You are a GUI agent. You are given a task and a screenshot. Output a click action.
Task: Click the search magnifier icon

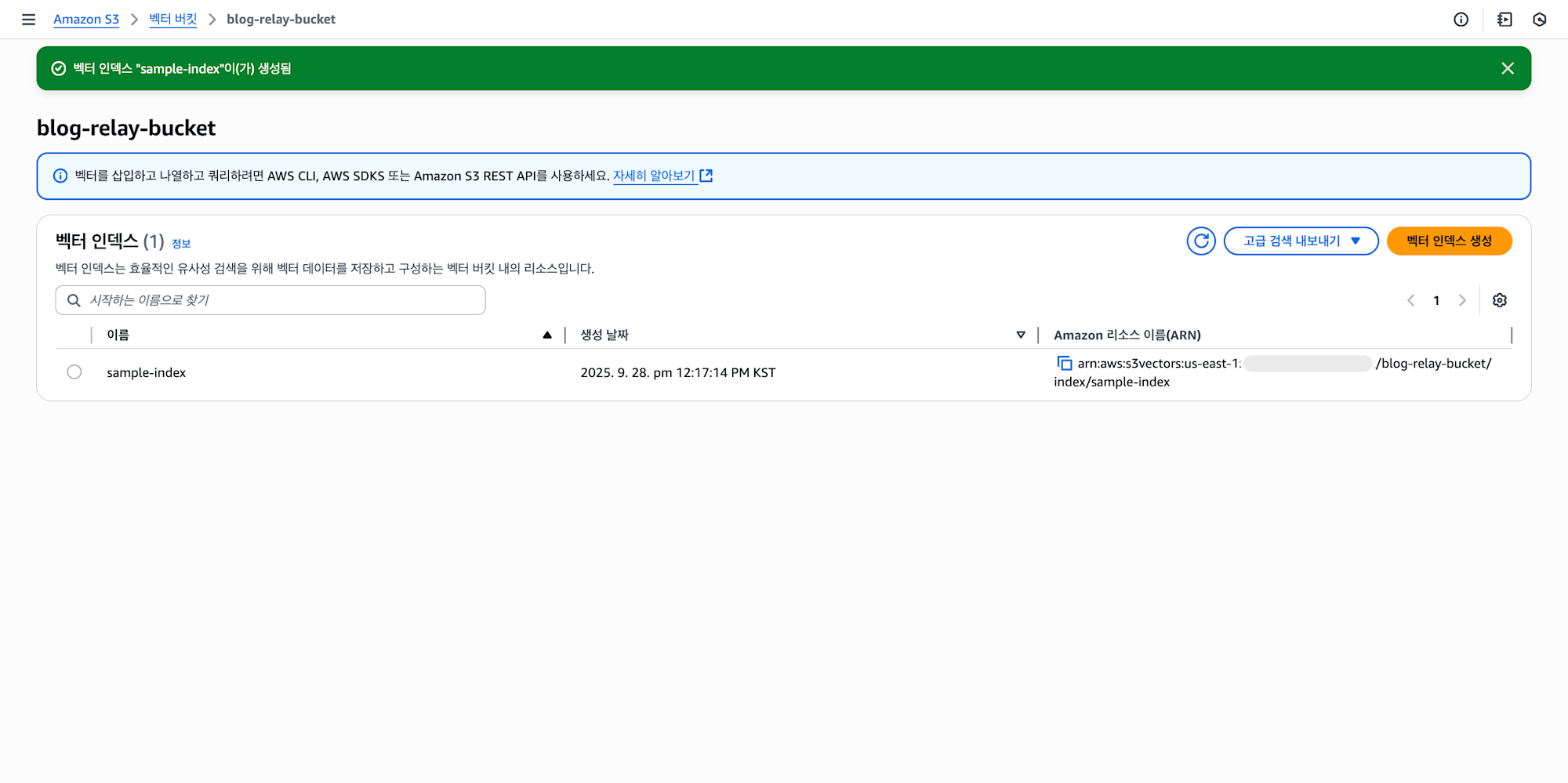tap(74, 300)
